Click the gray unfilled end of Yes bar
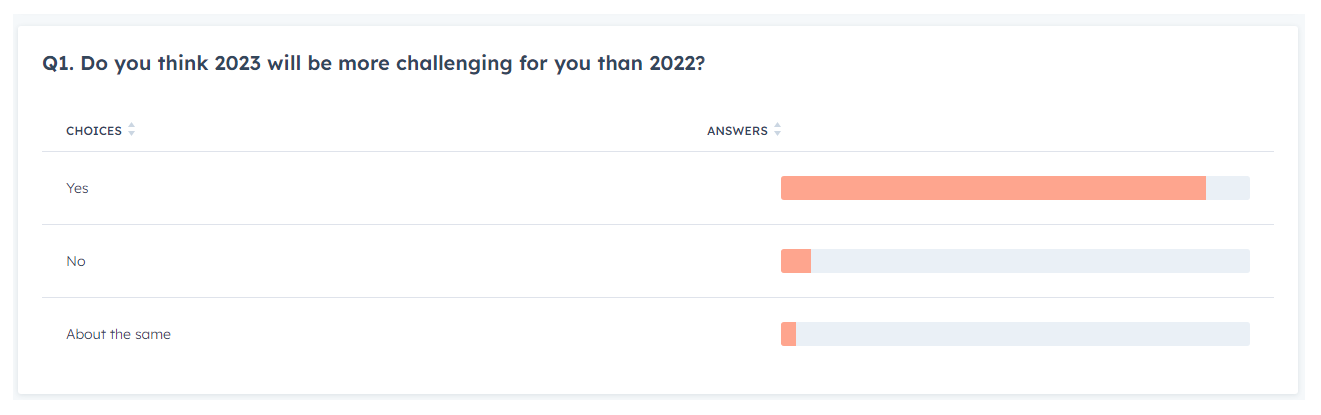 pyautogui.click(x=1228, y=188)
